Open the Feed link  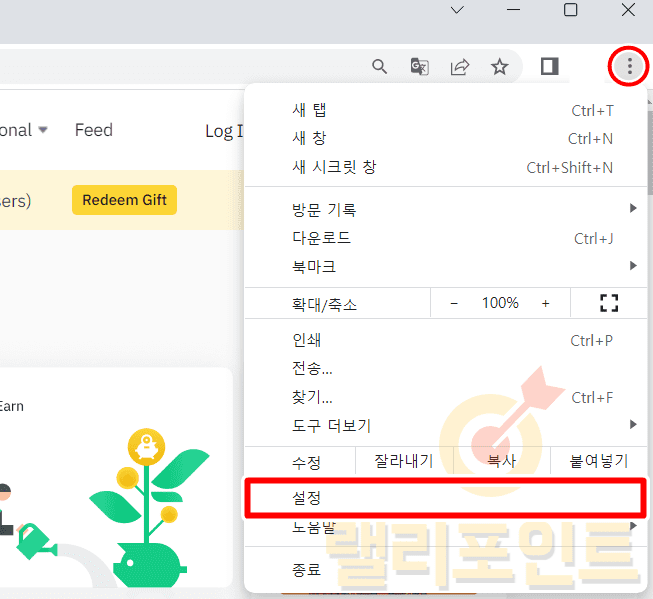[x=94, y=130]
